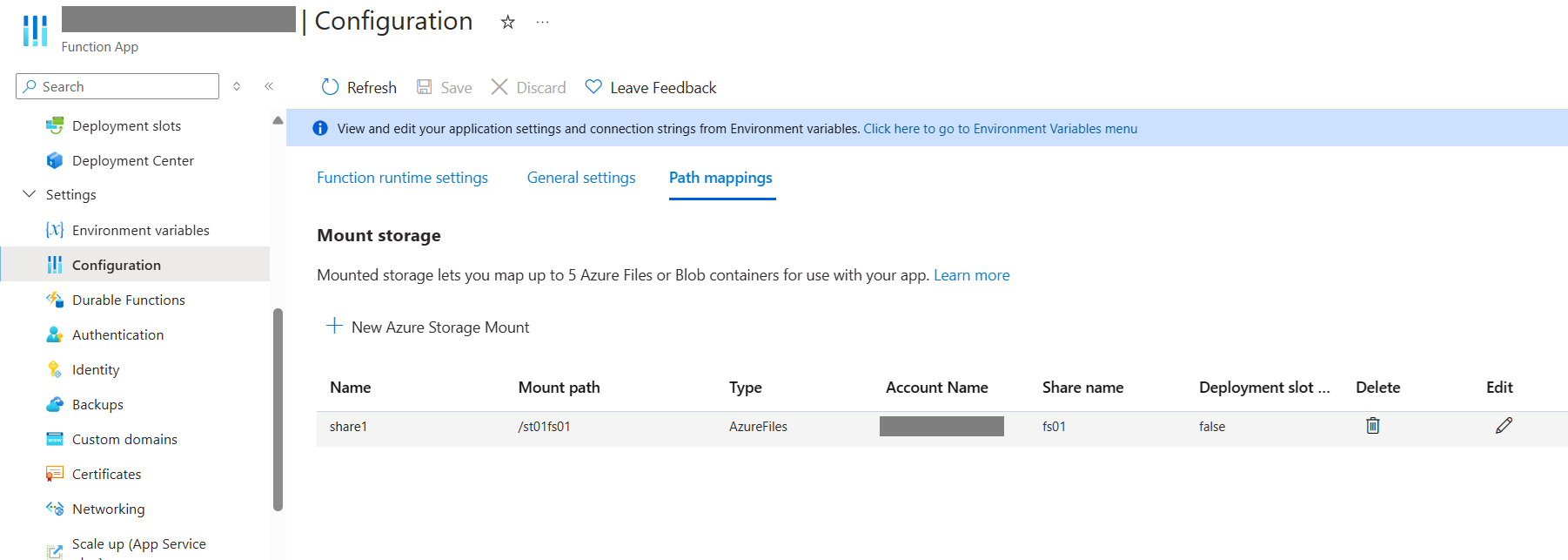1568x560 pixels.
Task: Open the Learn more link
Action: [971, 275]
